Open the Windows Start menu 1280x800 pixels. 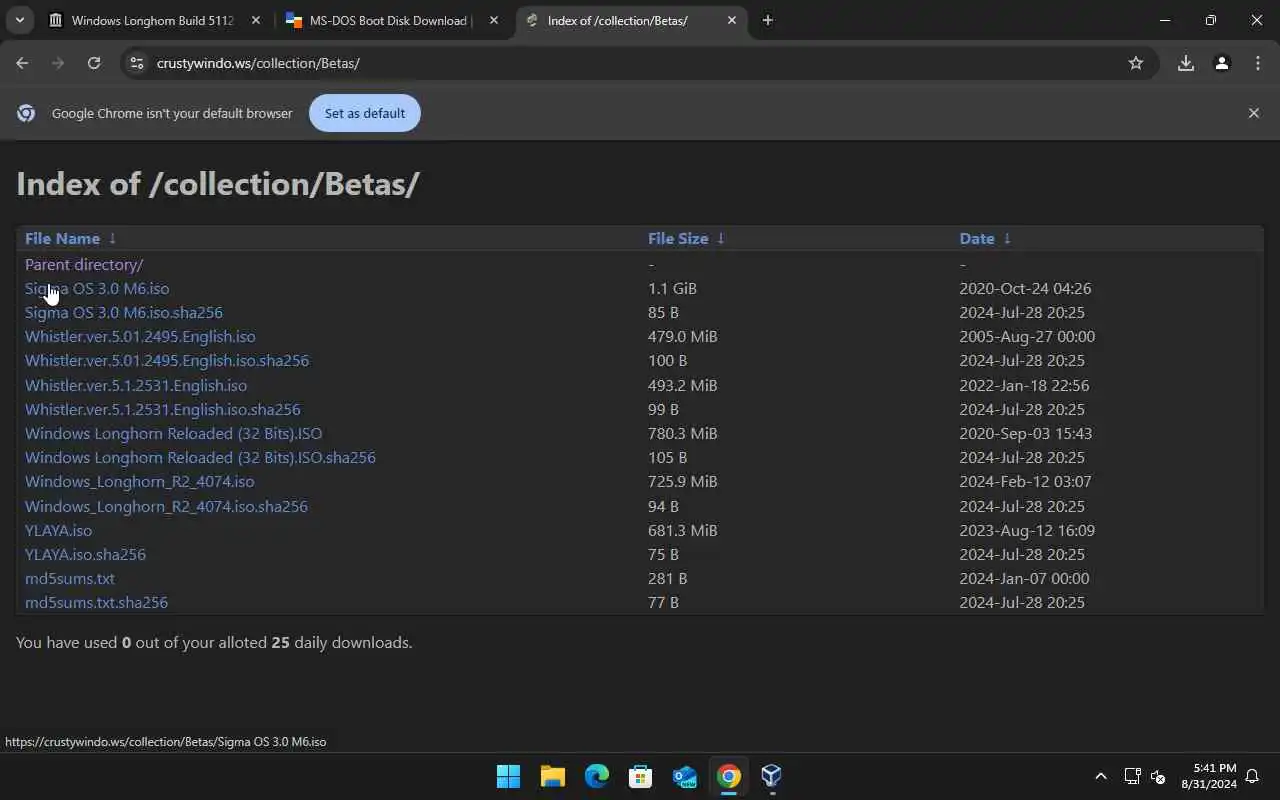point(508,776)
